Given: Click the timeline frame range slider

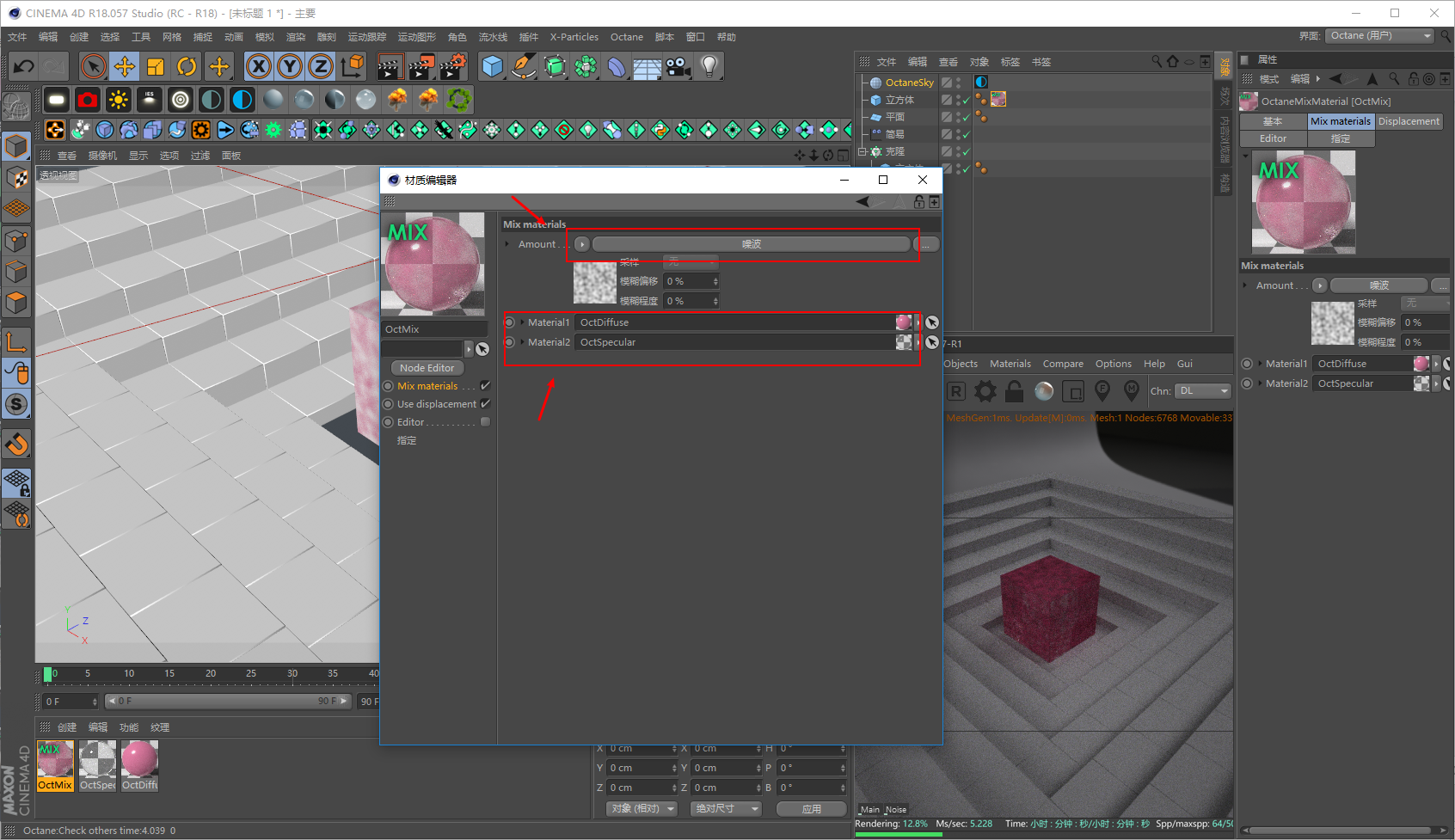Looking at the screenshot, I should [x=228, y=702].
